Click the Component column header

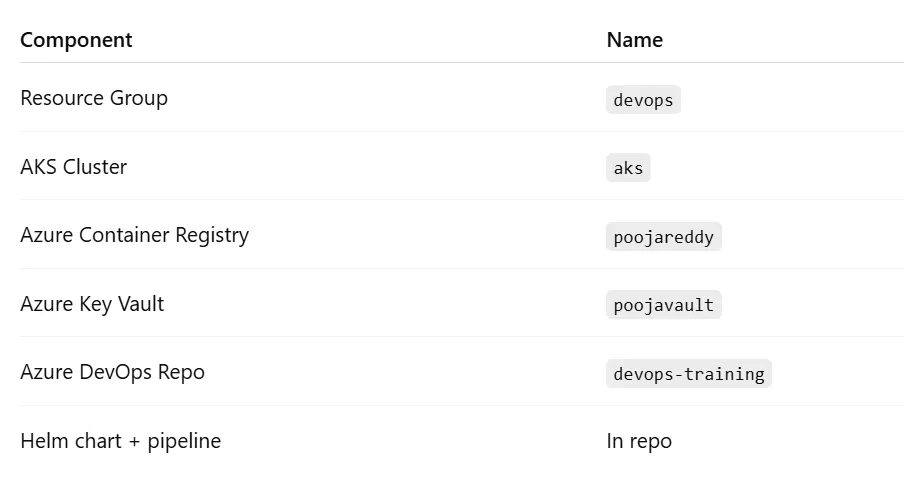76,40
